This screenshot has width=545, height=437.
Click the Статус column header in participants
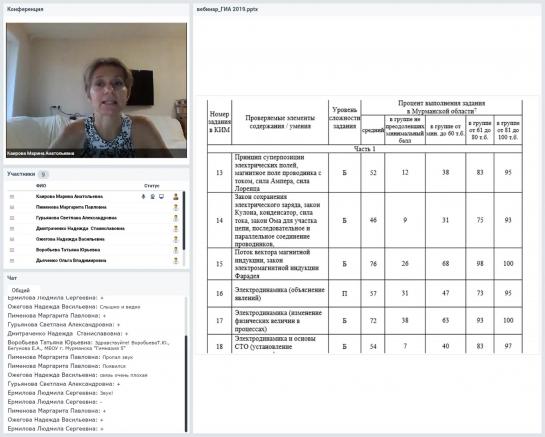(x=152, y=186)
